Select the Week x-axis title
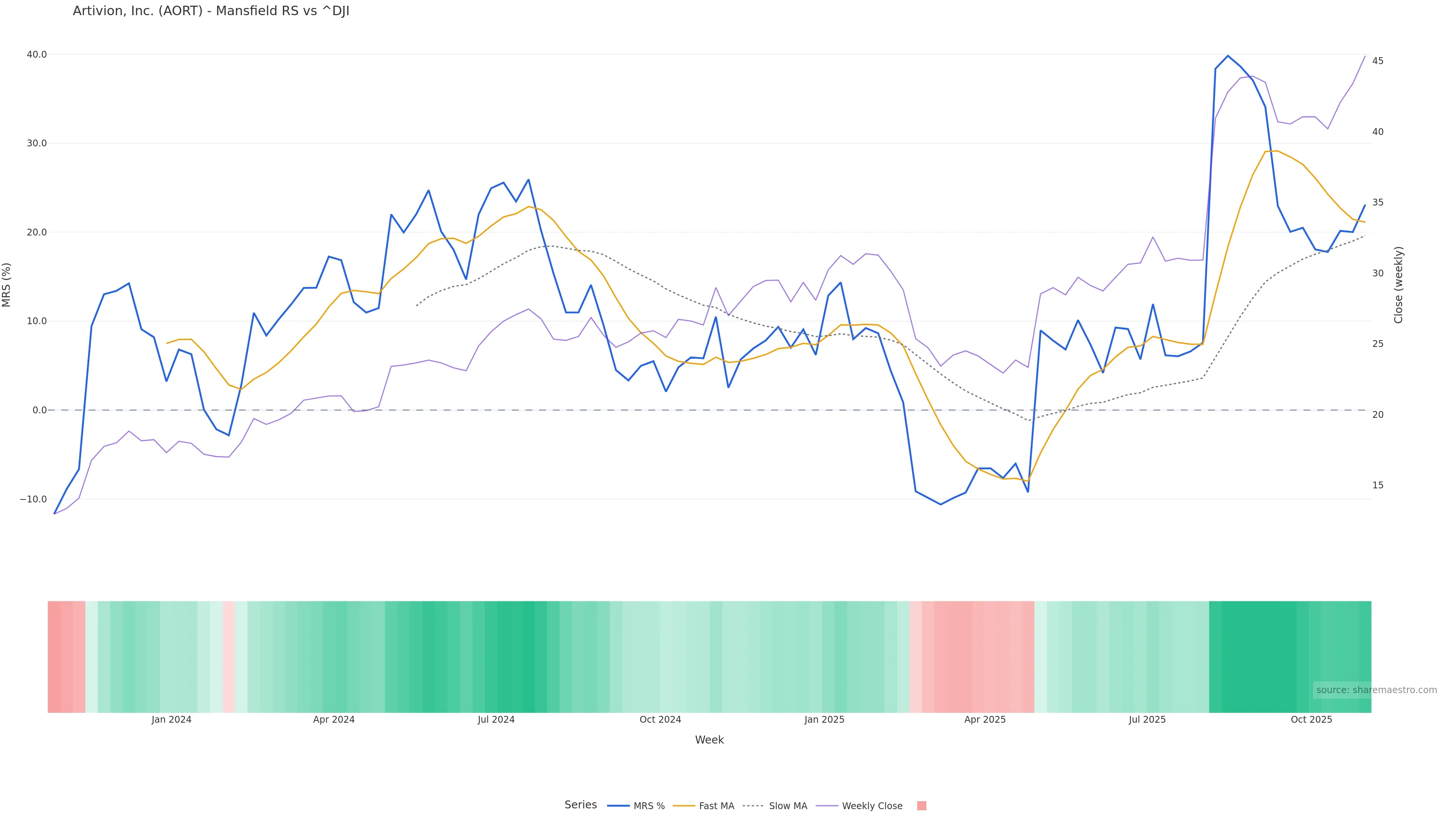Viewport: 1456px width, 819px height. [709, 740]
